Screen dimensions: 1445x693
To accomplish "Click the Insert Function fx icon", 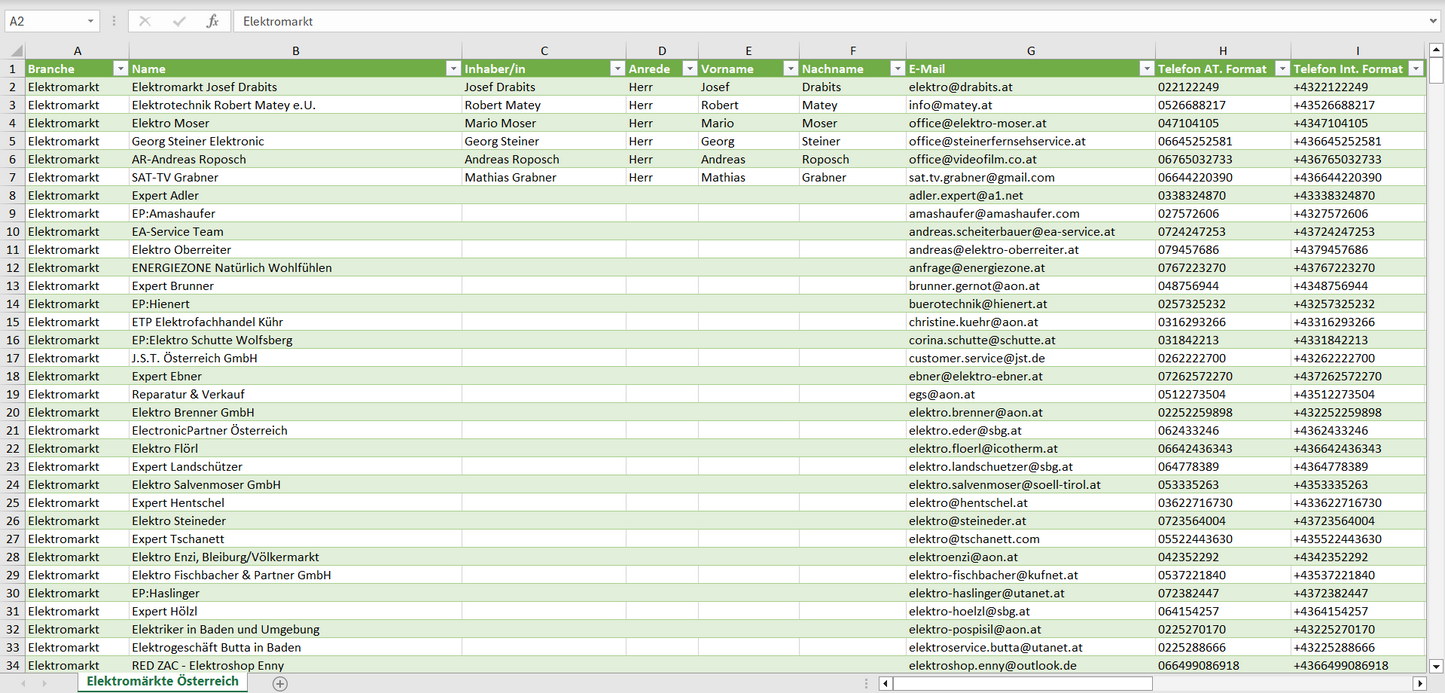I will pos(212,21).
